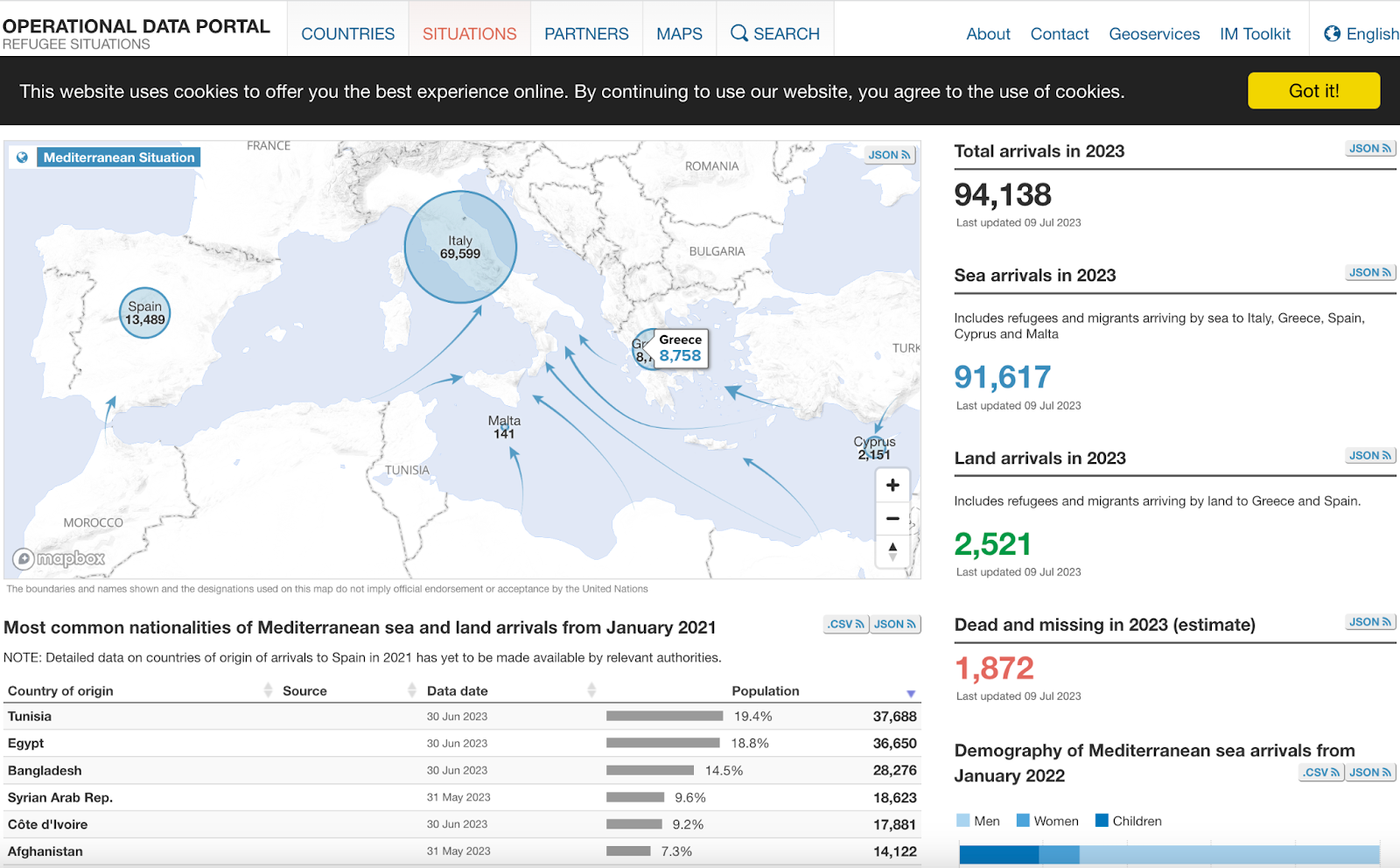Screen dimensions: 1400x868
Task: Click the Malta 141 map marker
Action: coord(504,427)
